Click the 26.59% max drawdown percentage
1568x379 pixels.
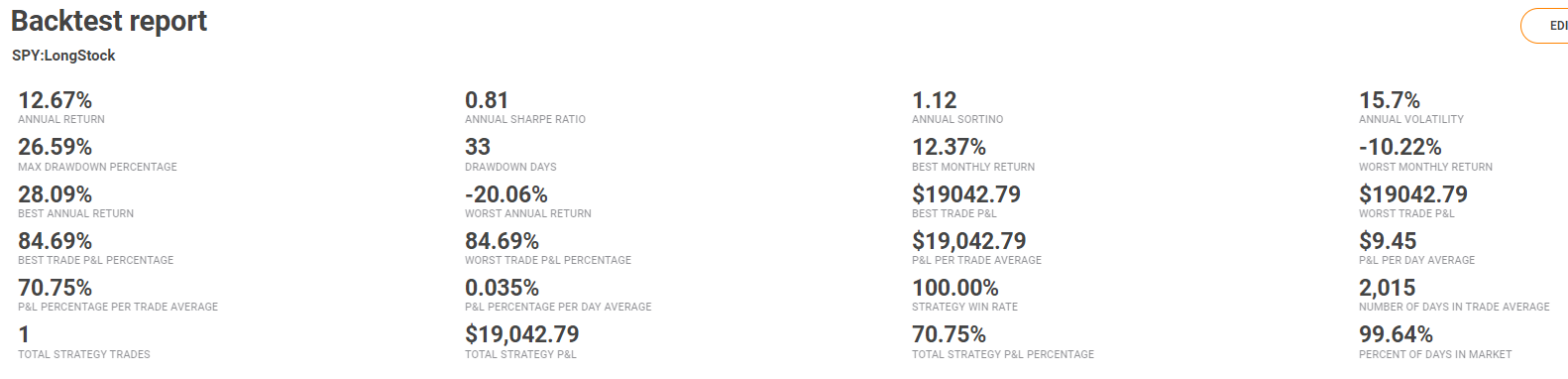[x=55, y=147]
